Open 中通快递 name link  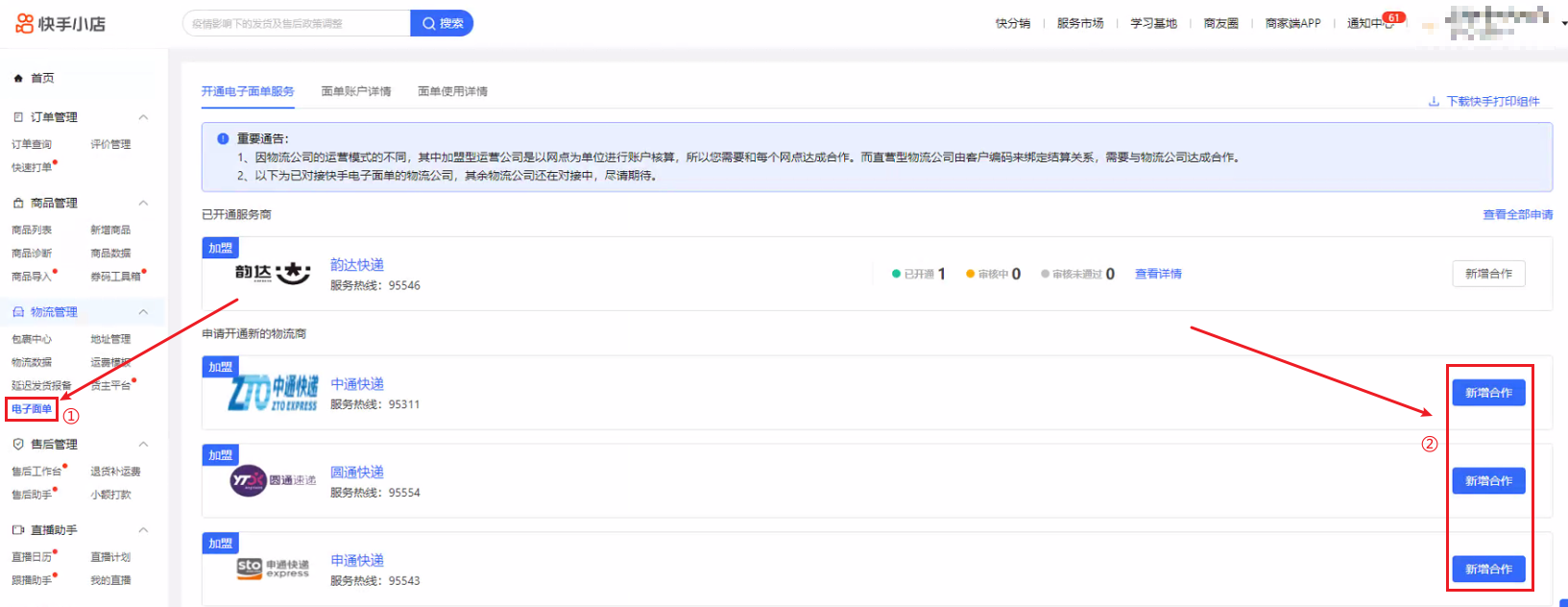[357, 384]
